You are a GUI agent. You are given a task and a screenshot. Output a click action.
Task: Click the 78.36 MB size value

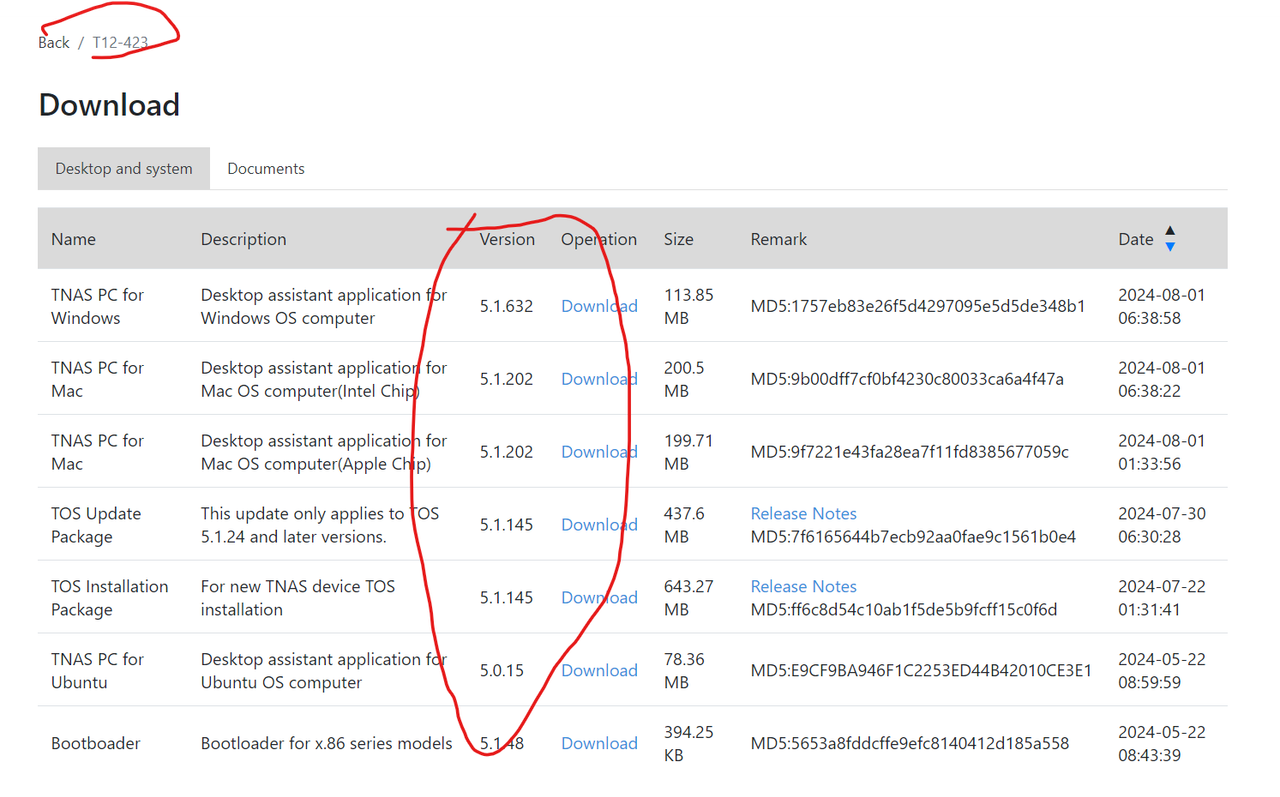click(x=684, y=671)
